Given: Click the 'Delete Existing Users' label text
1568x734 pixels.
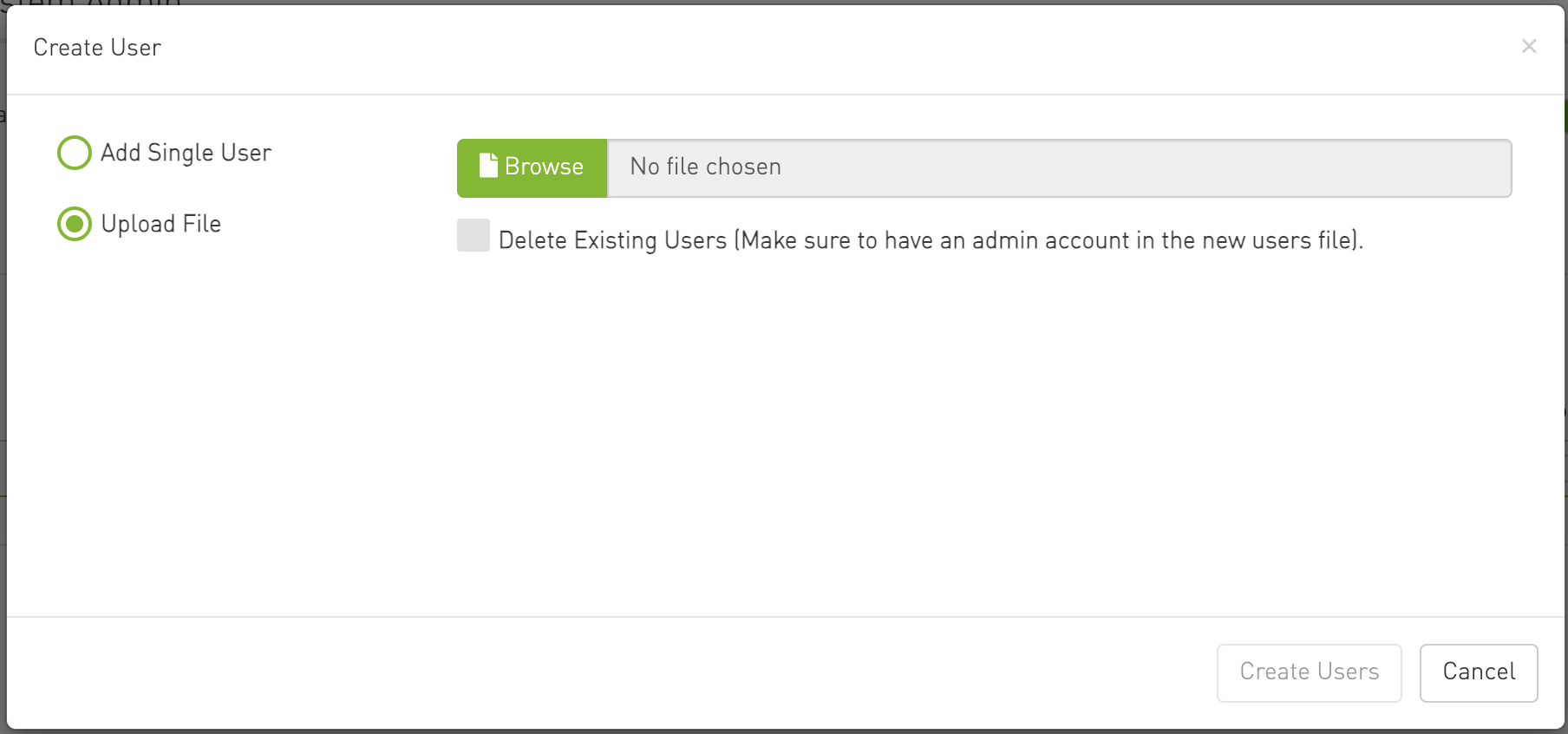Looking at the screenshot, I should [612, 240].
